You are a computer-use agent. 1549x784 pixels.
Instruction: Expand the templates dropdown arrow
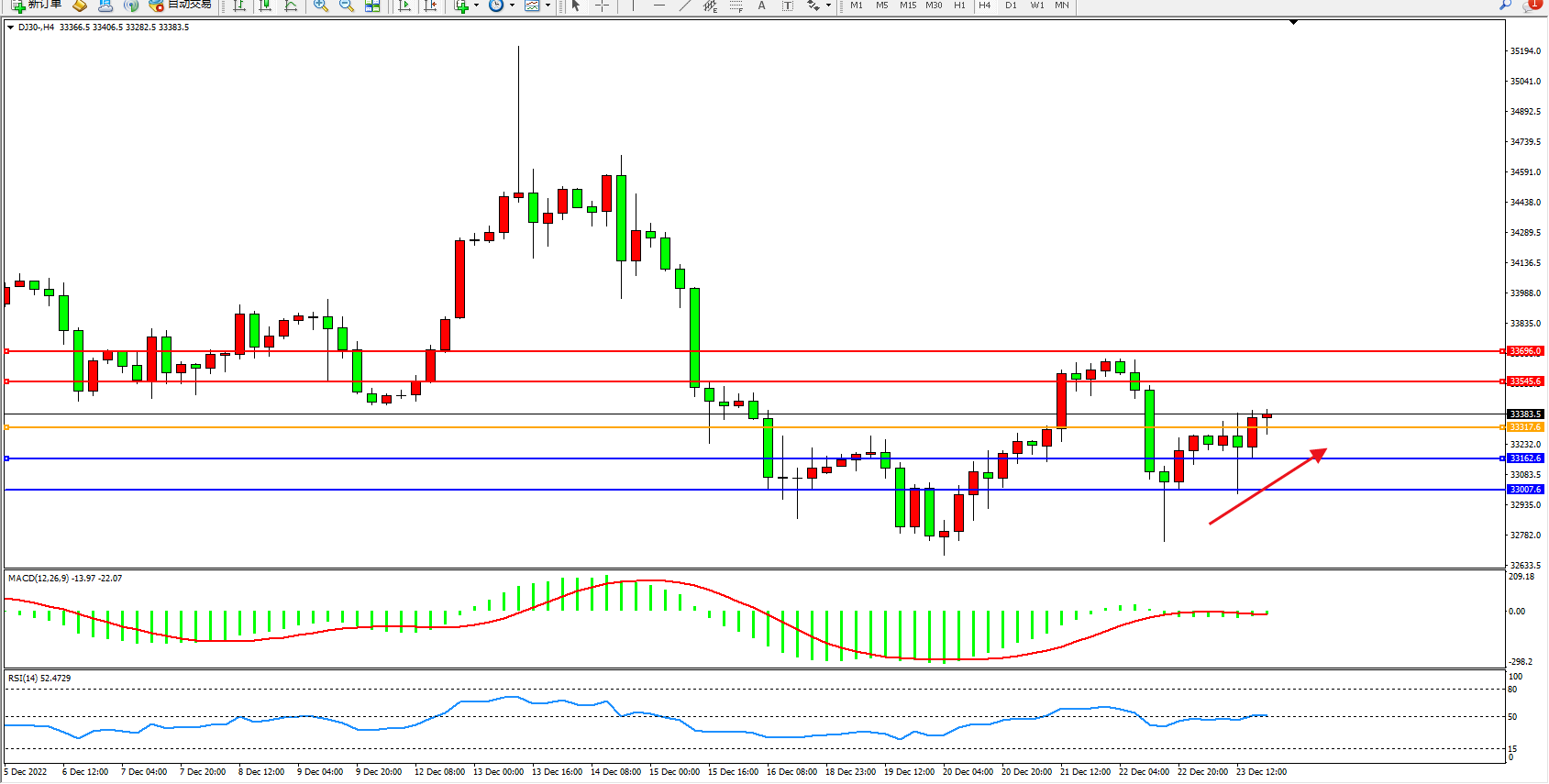(x=548, y=6)
